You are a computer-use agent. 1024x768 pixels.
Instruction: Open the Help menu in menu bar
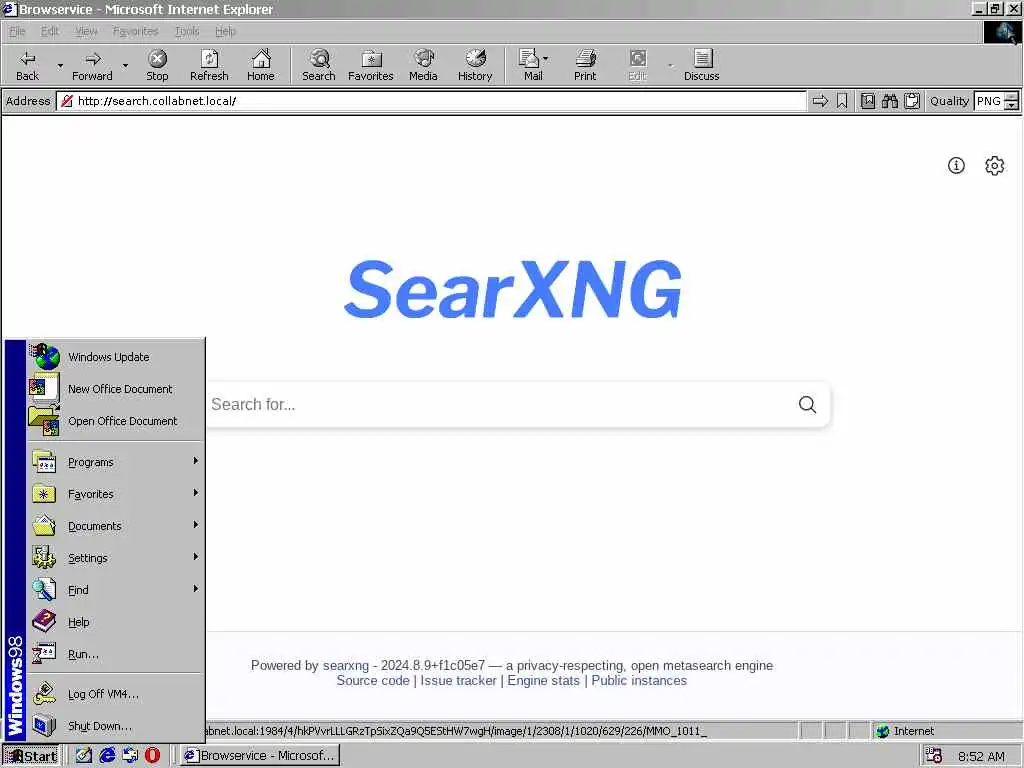pyautogui.click(x=225, y=31)
